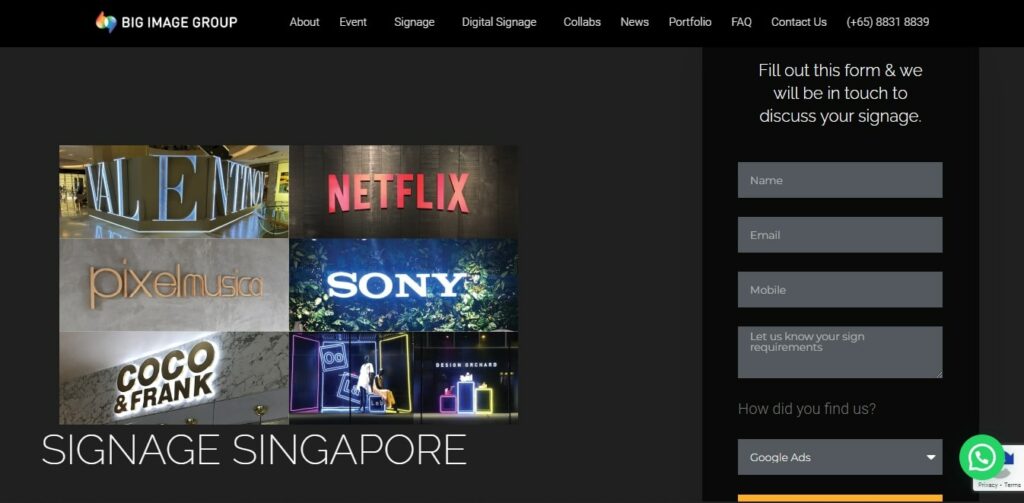
Task: Open the Event menu item
Action: [x=353, y=22]
